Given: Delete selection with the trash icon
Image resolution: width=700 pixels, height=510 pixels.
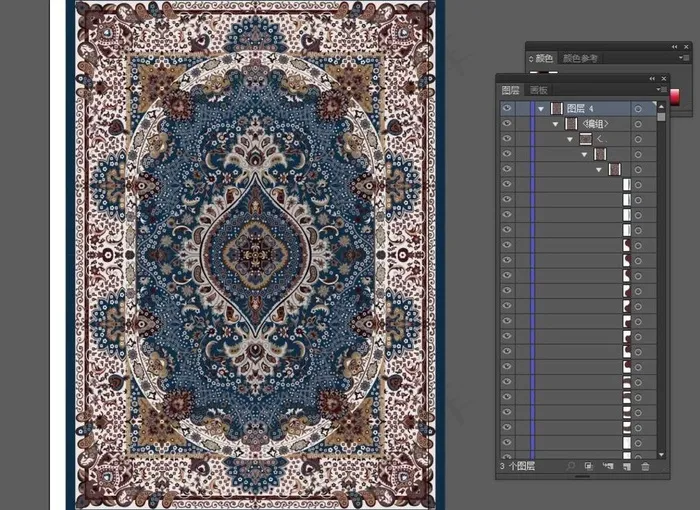Looking at the screenshot, I should [645, 466].
